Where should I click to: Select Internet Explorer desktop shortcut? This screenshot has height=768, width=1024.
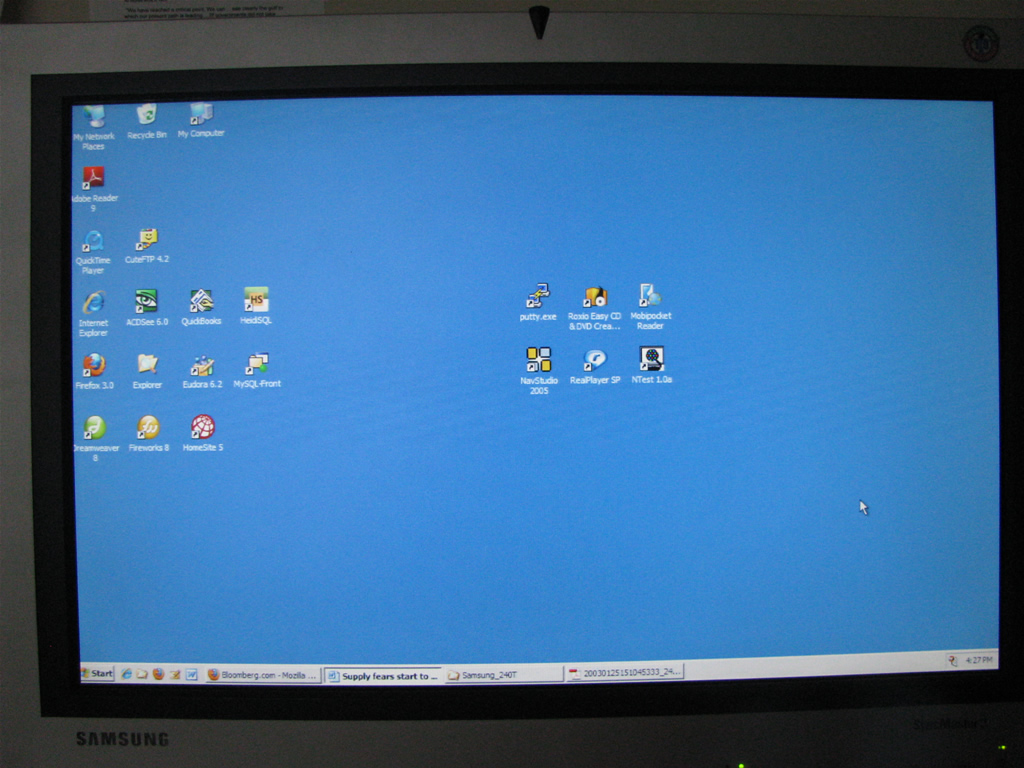click(x=93, y=313)
